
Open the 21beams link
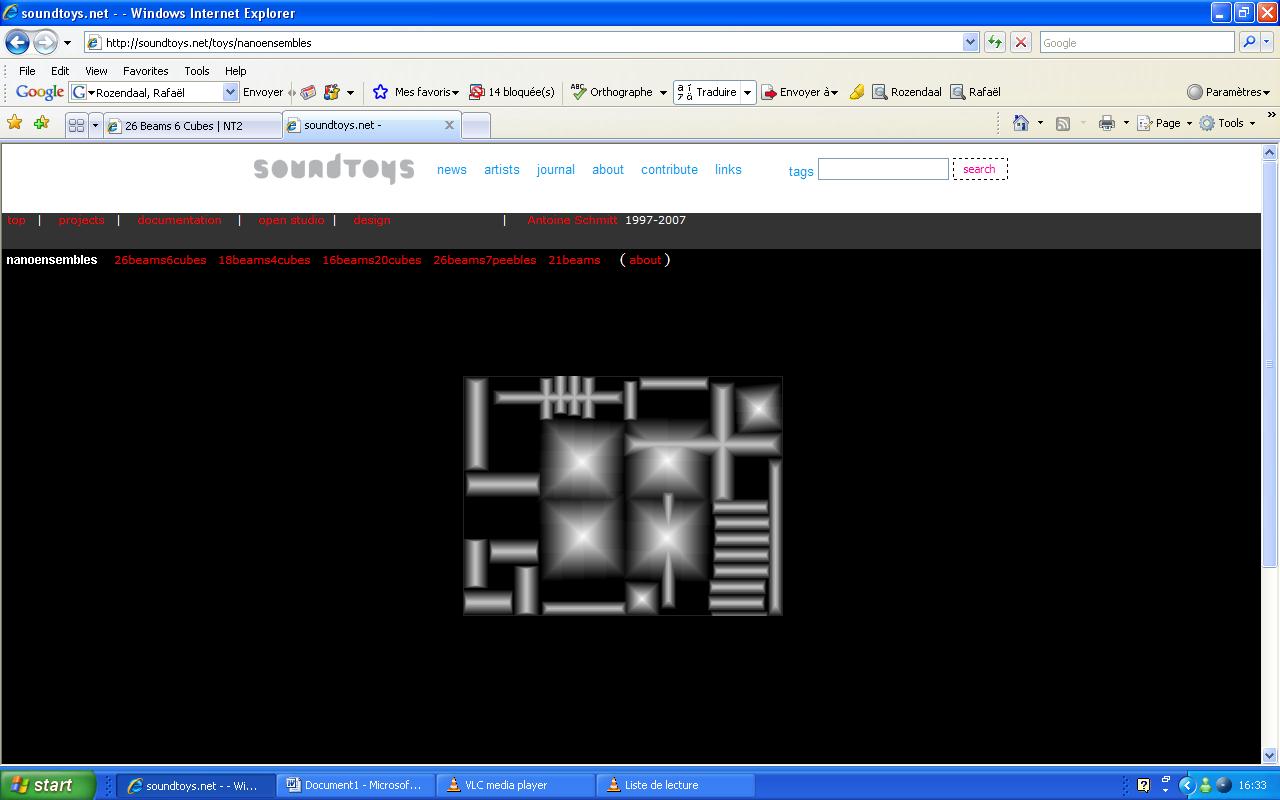click(x=574, y=260)
